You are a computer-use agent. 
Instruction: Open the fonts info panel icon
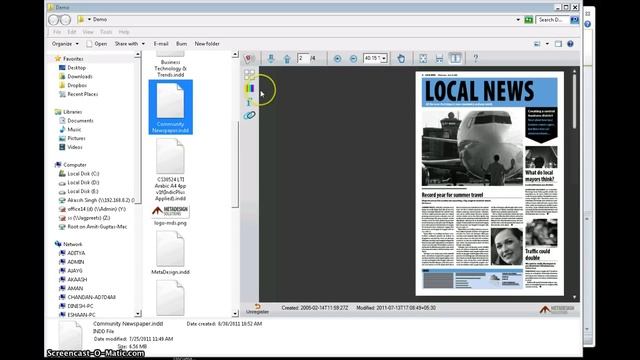(x=249, y=102)
